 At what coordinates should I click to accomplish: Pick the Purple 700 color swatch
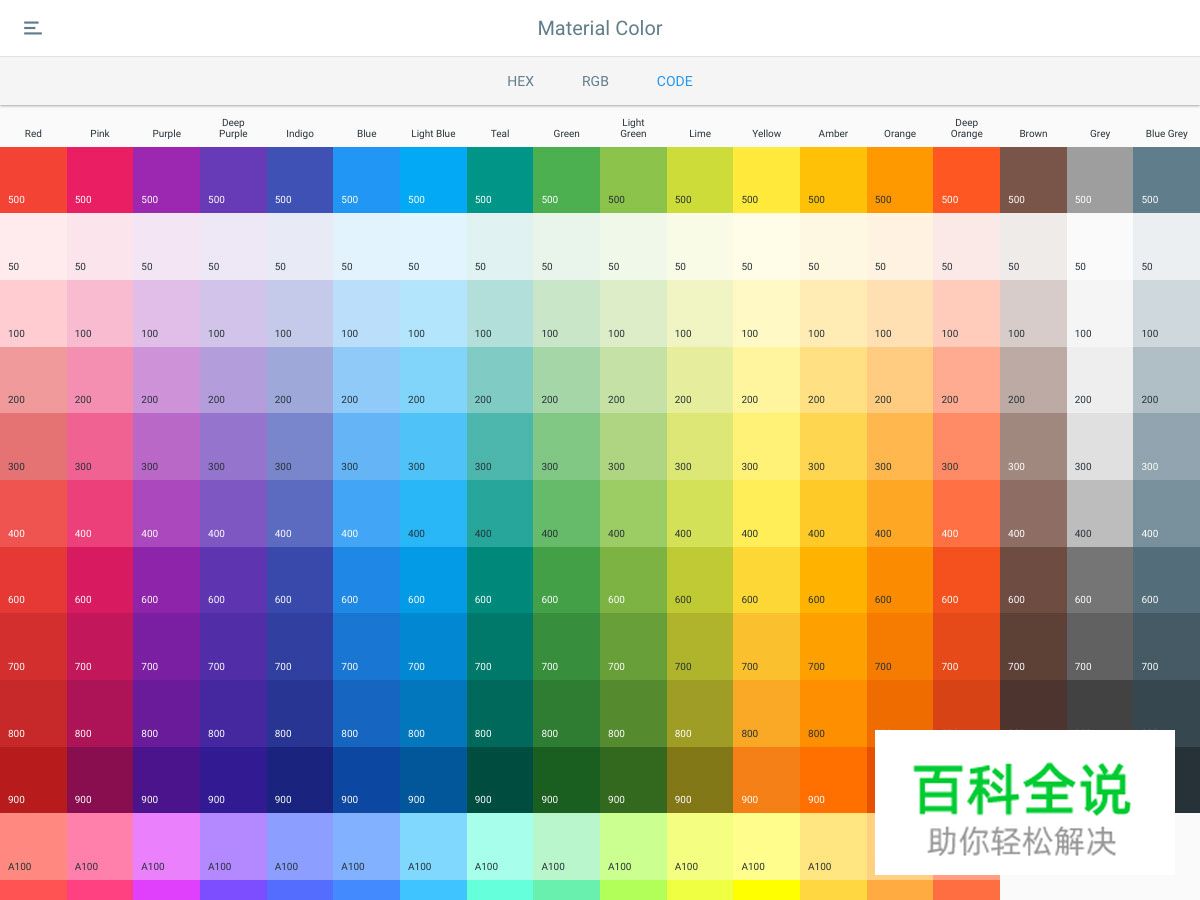(x=166, y=647)
